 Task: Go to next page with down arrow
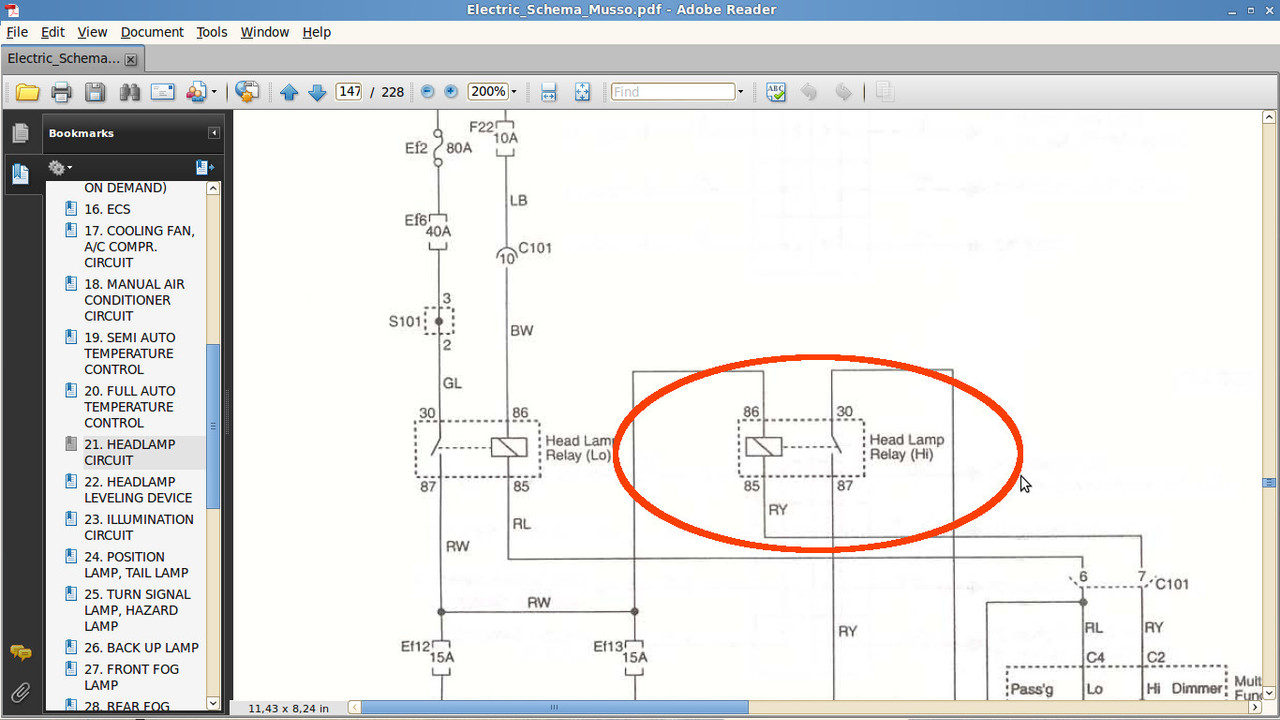point(317,92)
